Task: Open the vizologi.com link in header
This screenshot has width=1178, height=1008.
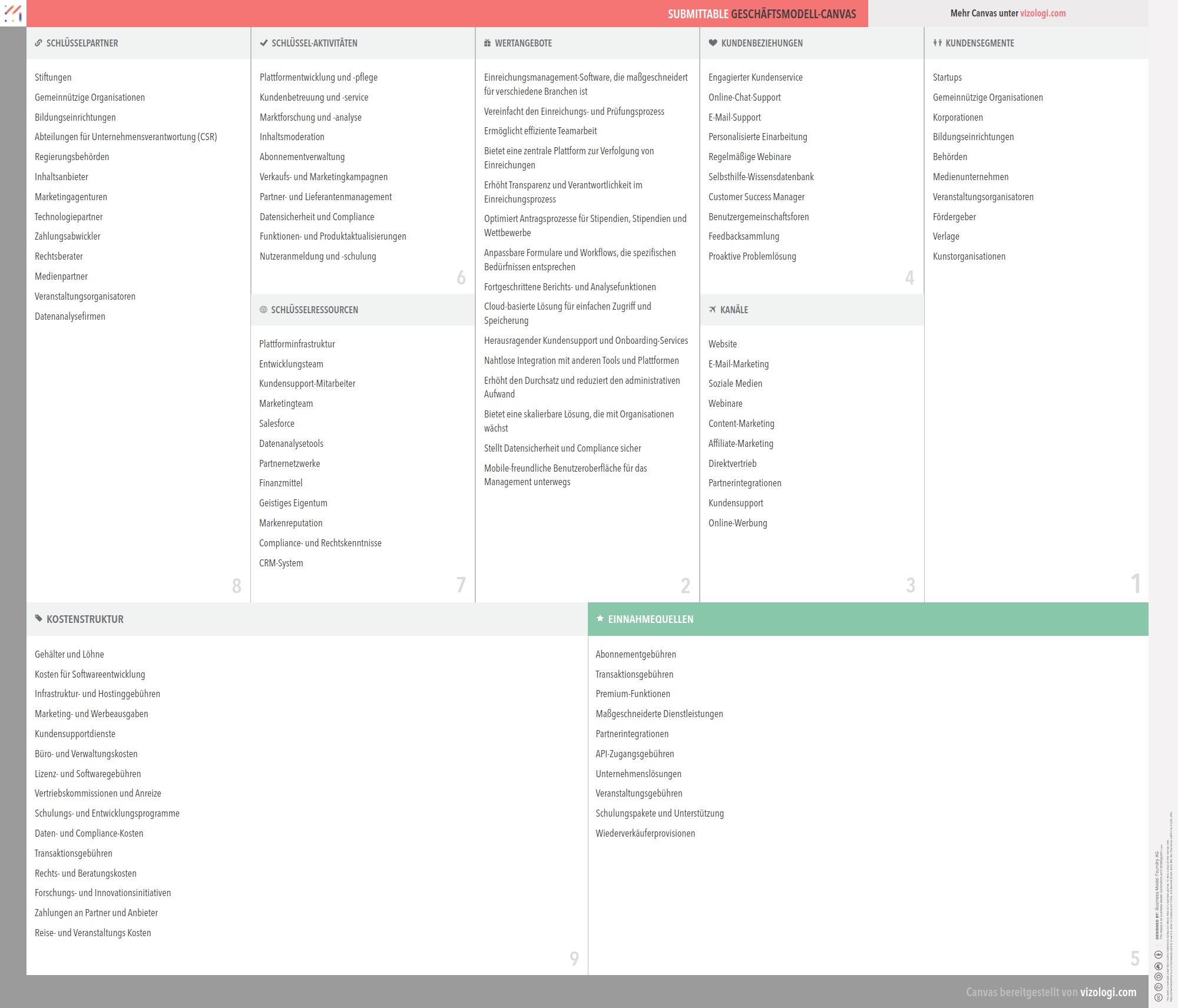Action: click(1043, 14)
